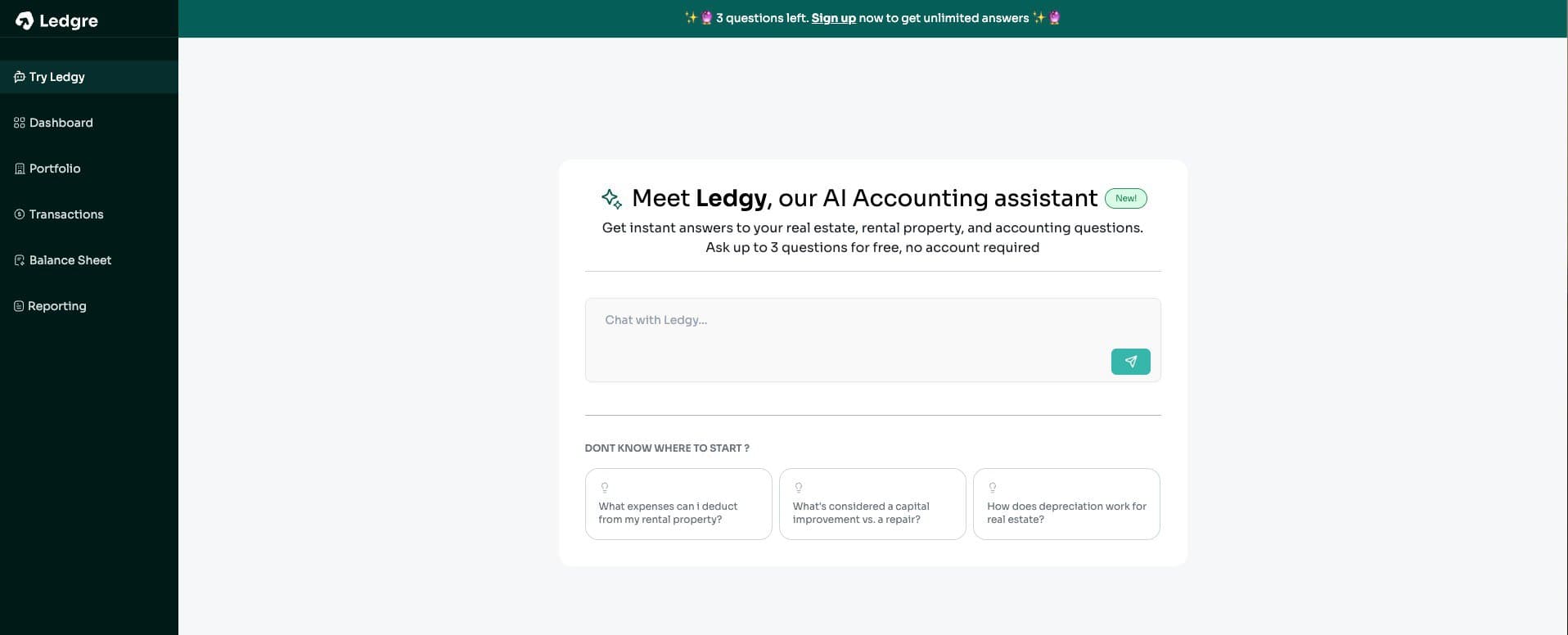This screenshot has height=635, width=1568.
Task: Click the Dashboard grid icon
Action: click(x=19, y=123)
